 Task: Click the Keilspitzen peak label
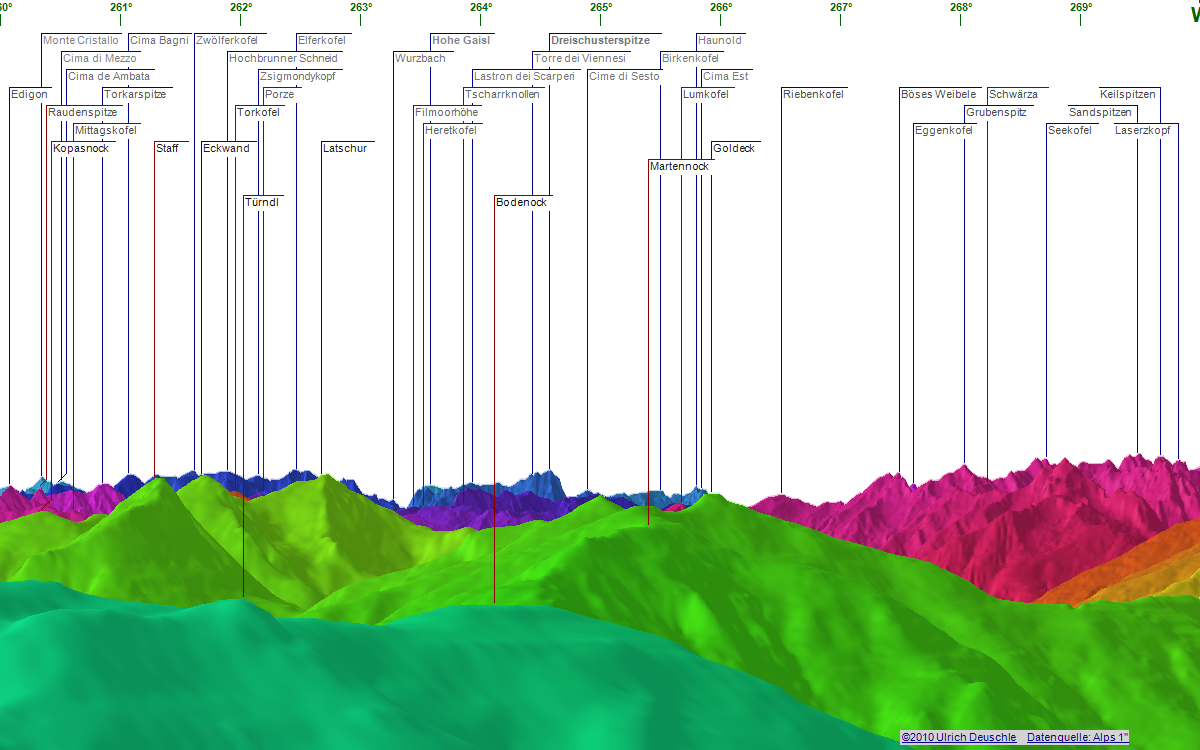point(1127,95)
